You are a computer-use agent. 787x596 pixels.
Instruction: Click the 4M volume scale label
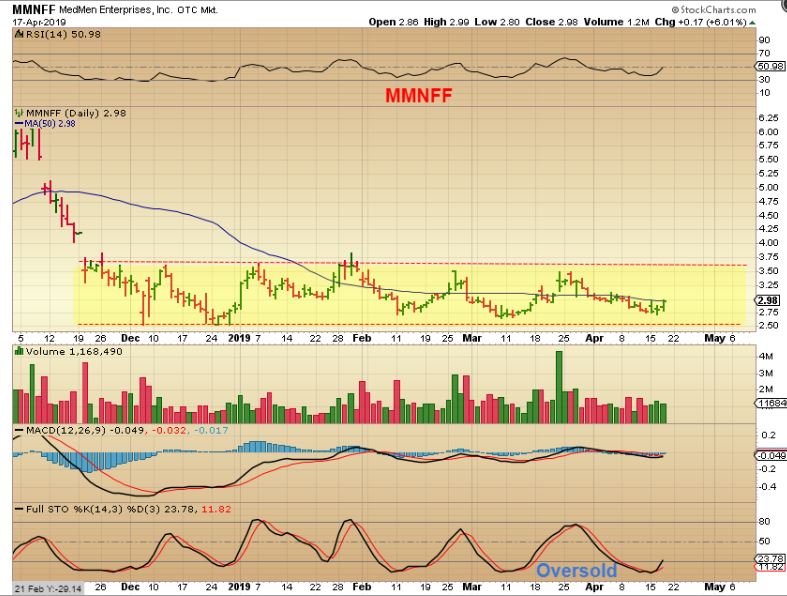coord(766,356)
